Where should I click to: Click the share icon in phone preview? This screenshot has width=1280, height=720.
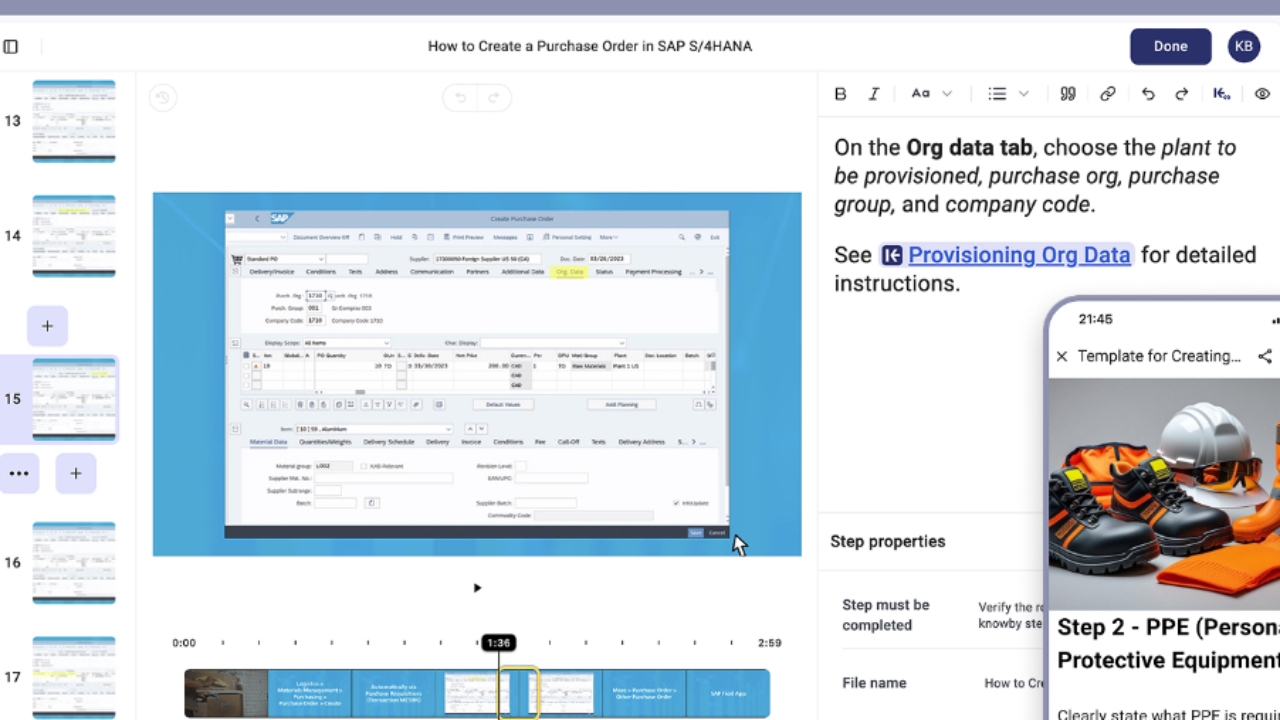[x=1265, y=356]
